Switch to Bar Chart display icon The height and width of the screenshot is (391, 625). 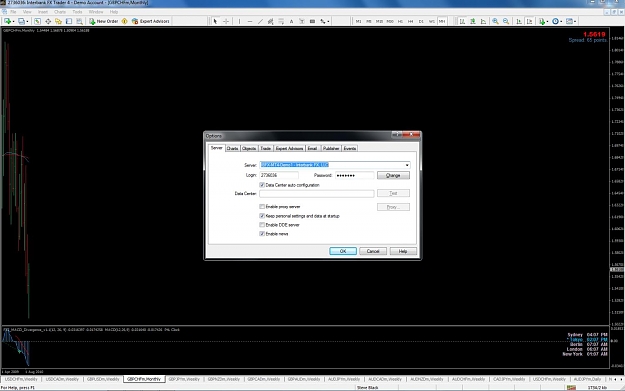(x=462, y=21)
